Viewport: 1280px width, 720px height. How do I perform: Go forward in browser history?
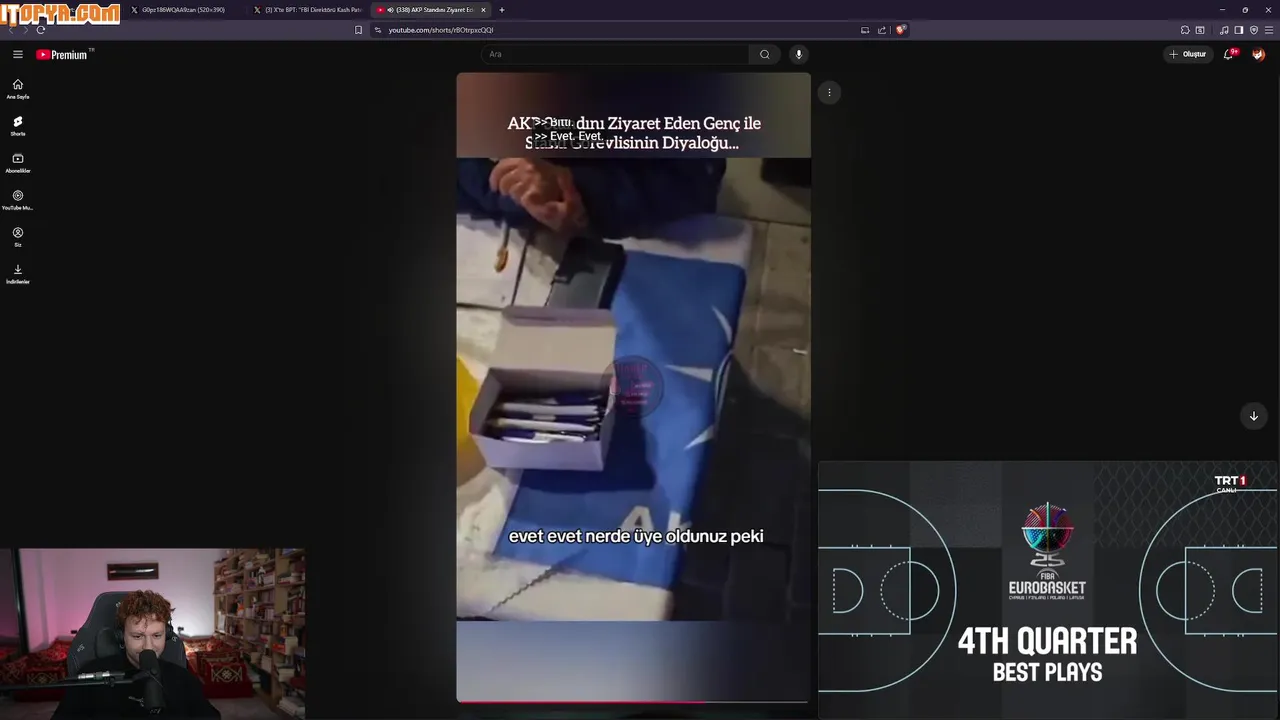[x=25, y=30]
